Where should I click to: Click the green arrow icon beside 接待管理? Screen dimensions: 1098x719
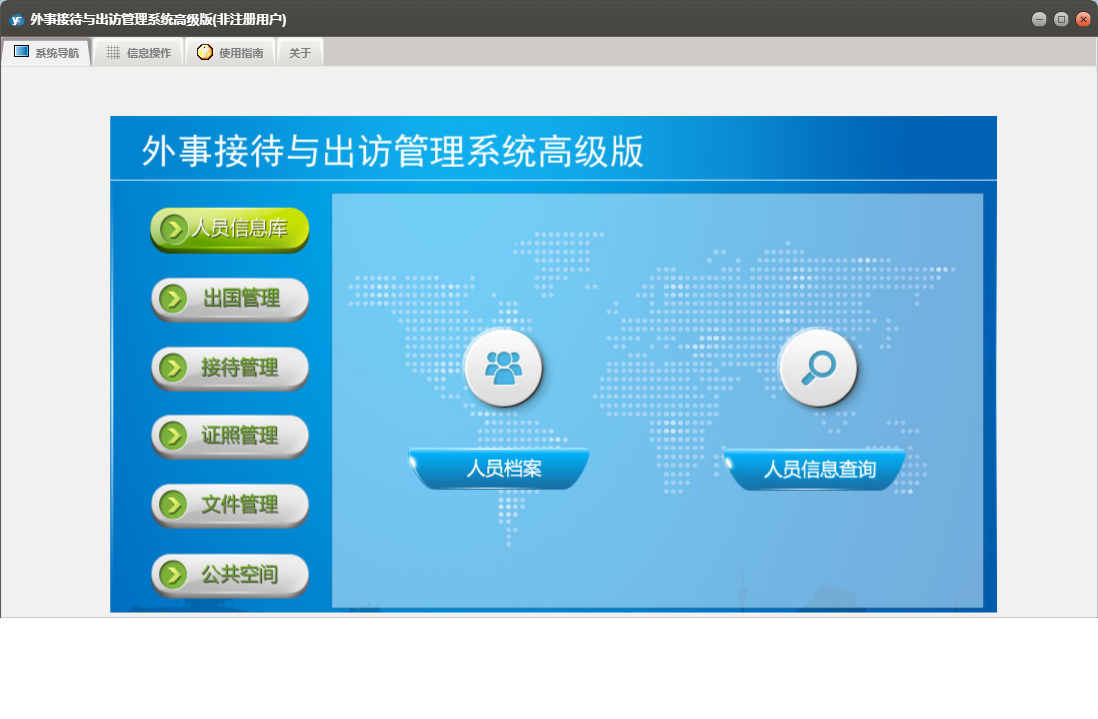point(174,368)
